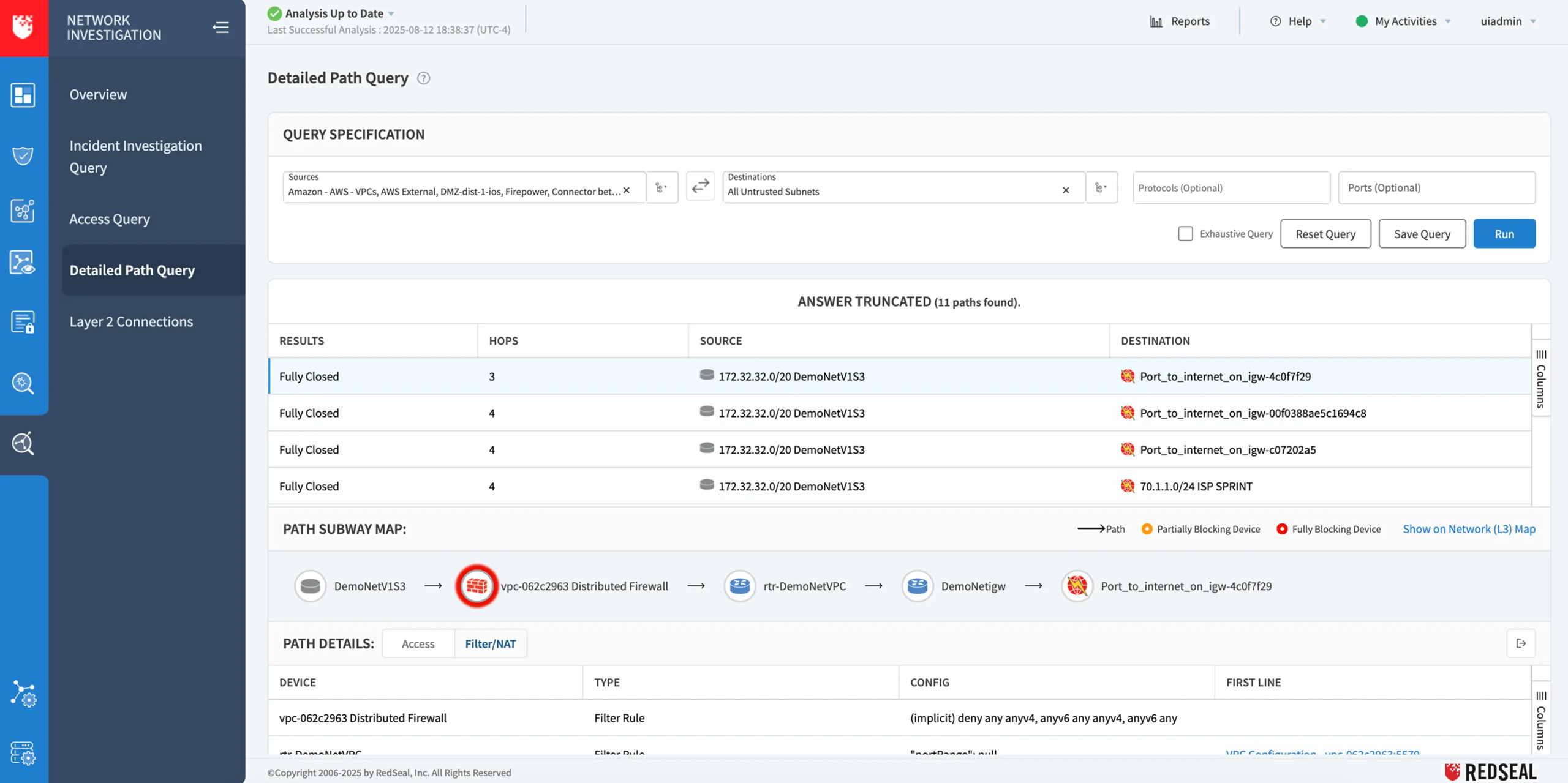The image size is (1568, 783).
Task: Expand the Analysis Up to Date dropdown
Action: (x=391, y=13)
